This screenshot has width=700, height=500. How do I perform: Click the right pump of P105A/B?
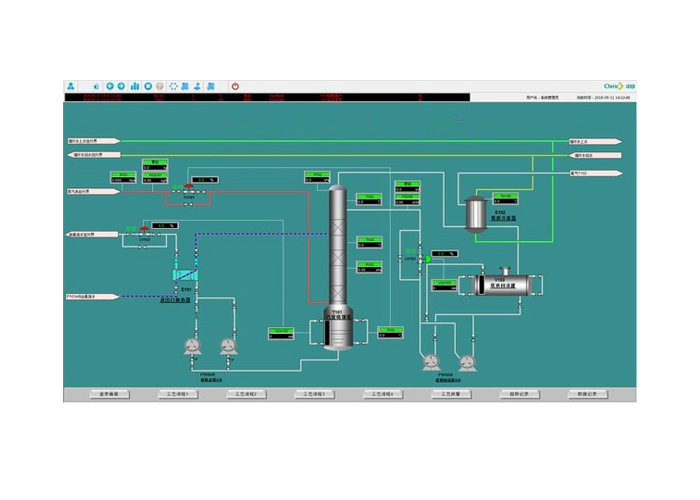coord(467,363)
